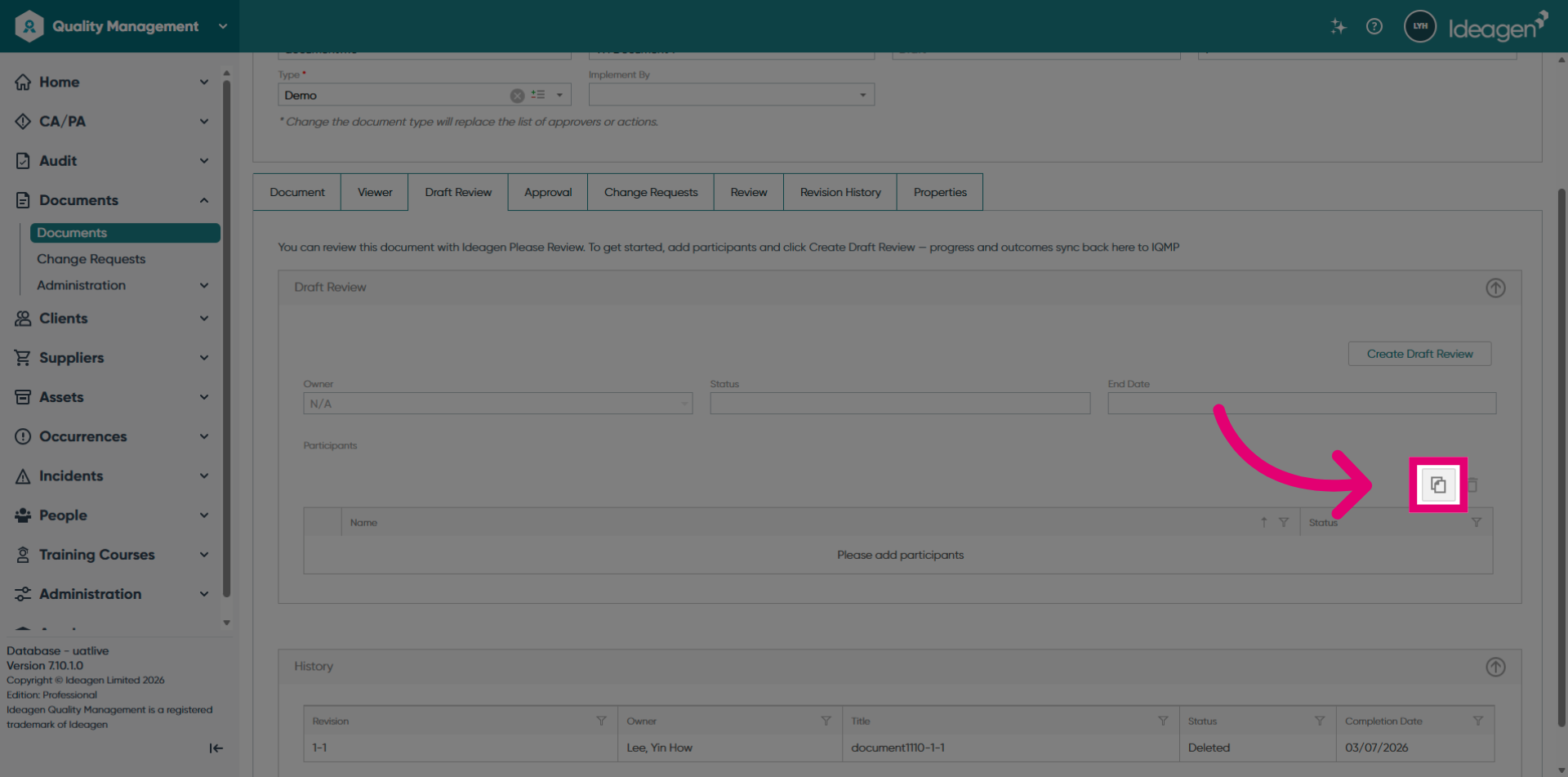Open the Implement By dropdown
The image size is (1568, 777).
click(x=731, y=95)
